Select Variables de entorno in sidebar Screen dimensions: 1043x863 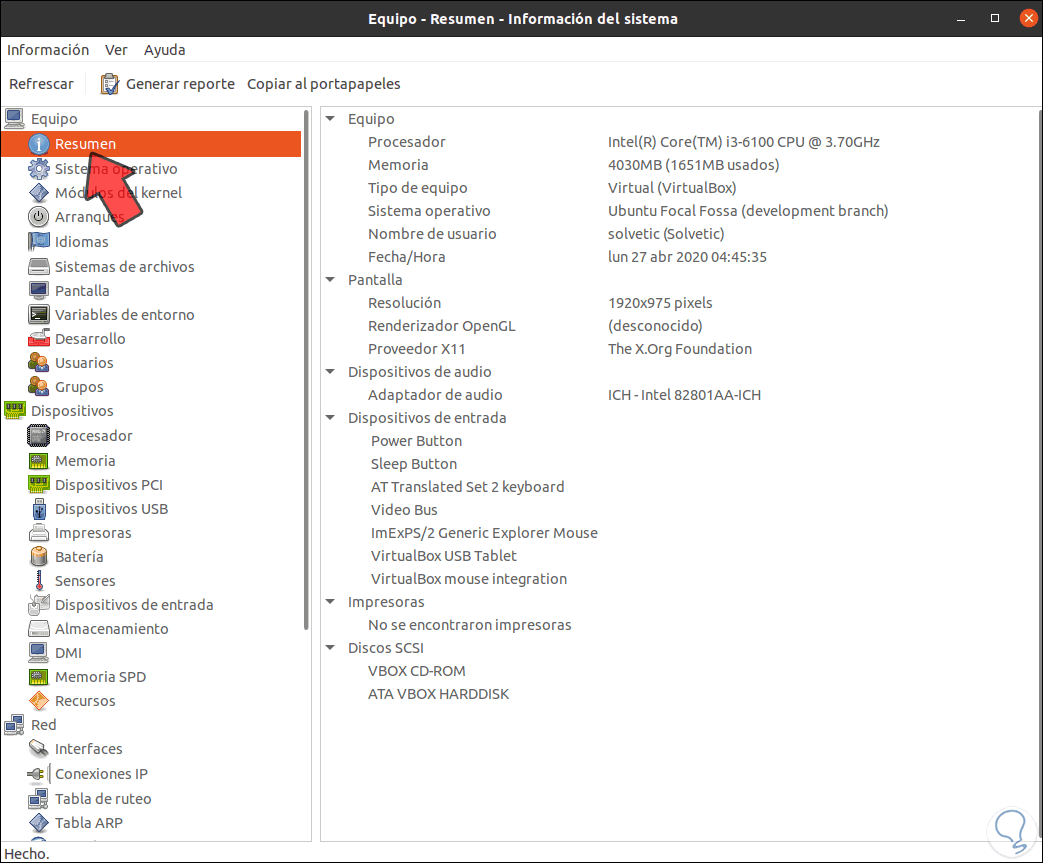(125, 315)
